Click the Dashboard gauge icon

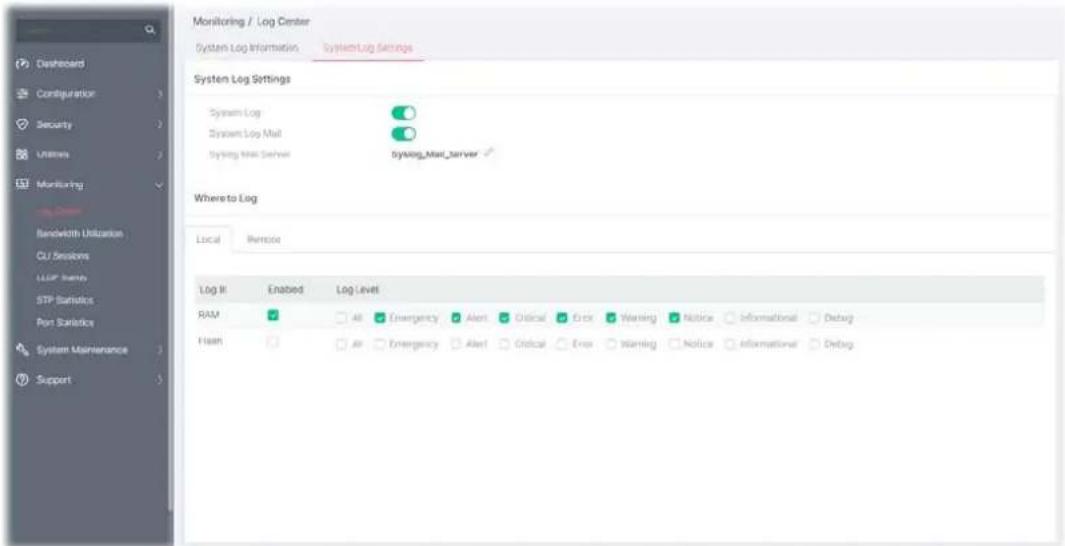tap(20, 63)
